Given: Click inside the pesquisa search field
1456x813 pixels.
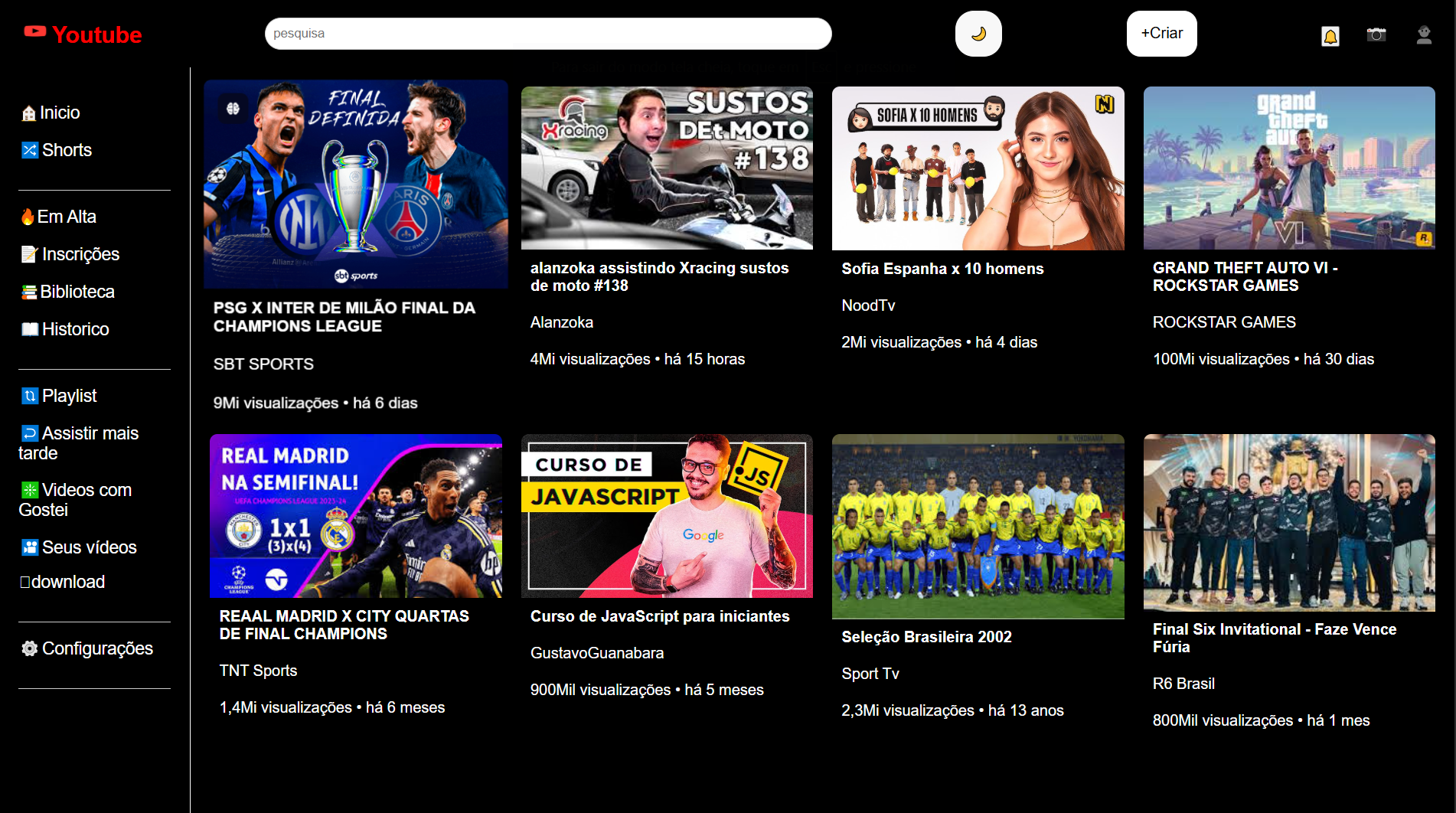Looking at the screenshot, I should pyautogui.click(x=547, y=33).
